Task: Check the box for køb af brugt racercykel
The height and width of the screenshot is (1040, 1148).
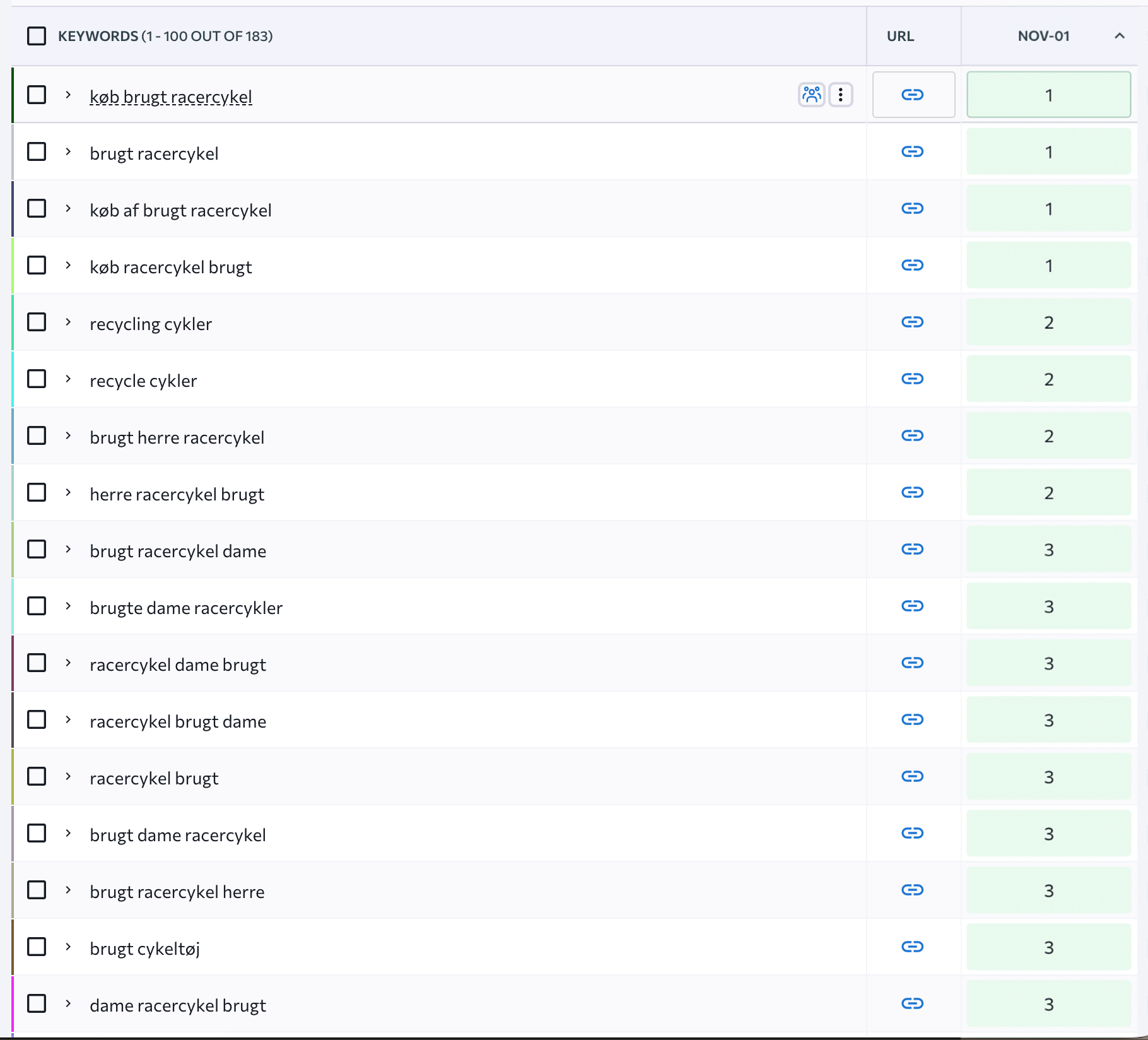Action: 37,208
